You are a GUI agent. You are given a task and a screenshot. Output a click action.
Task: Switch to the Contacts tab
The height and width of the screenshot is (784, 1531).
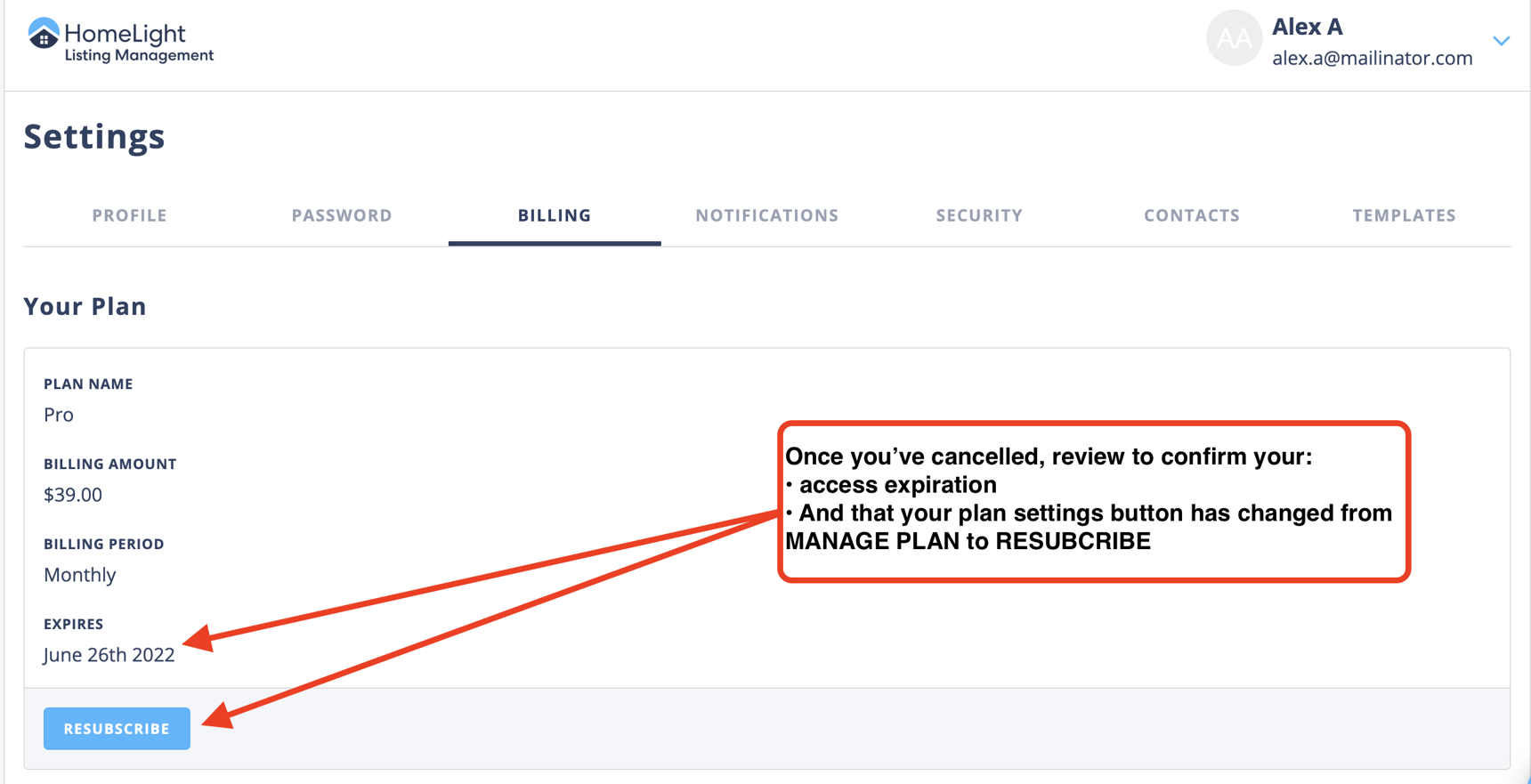[x=1191, y=215]
